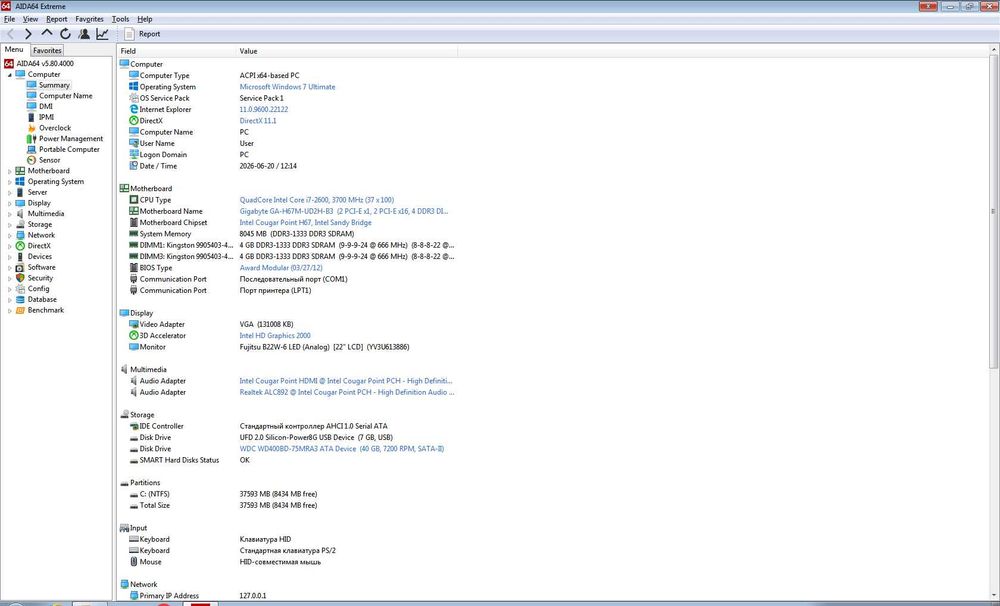Open the Favorites menu
The width and height of the screenshot is (1000, 606).
tap(89, 19)
